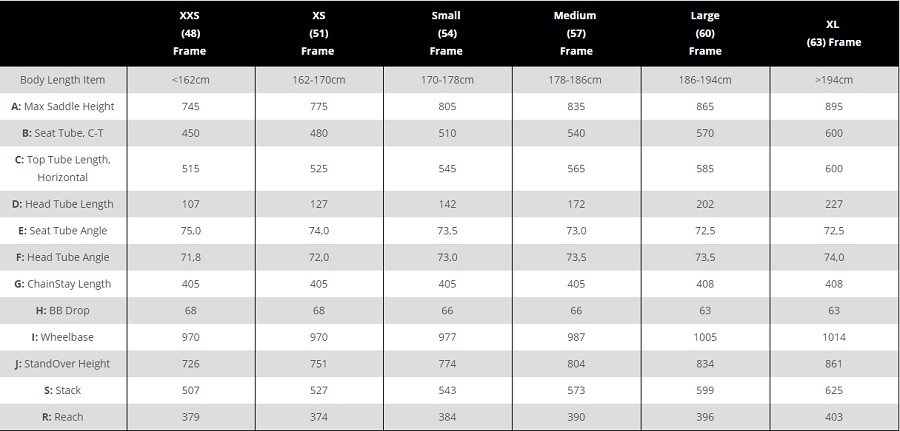This screenshot has width=900, height=431.
Task: Click the H: BB Drop row label
Action: point(63,310)
